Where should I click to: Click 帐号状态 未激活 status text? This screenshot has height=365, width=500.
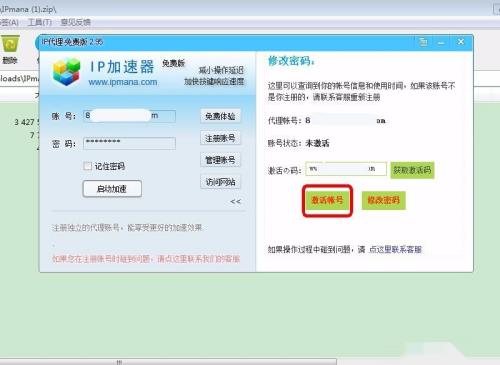(299, 143)
